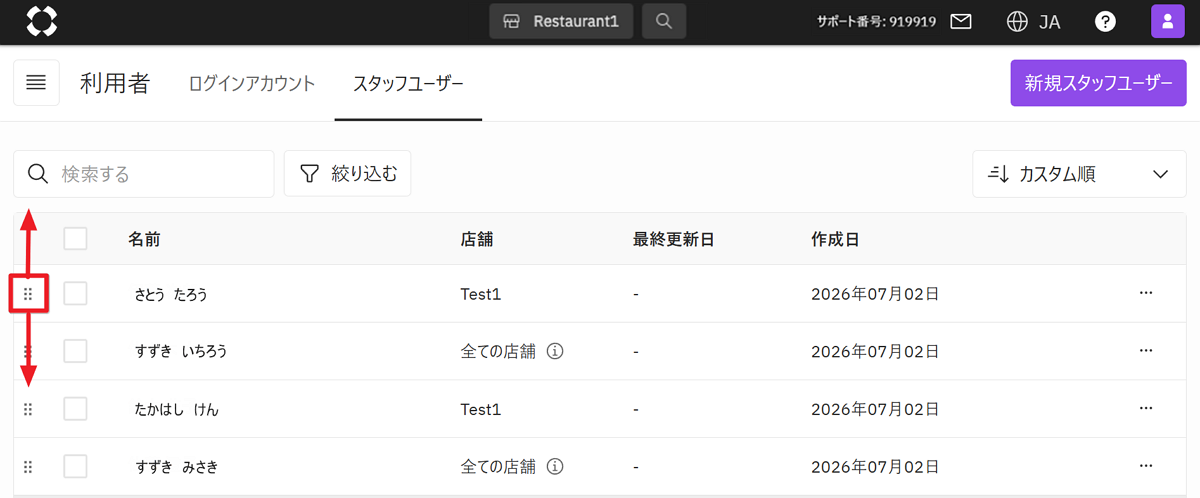The image size is (1200, 498).
Task: Click Test1 store in さとう たろう row
Action: tap(480, 294)
